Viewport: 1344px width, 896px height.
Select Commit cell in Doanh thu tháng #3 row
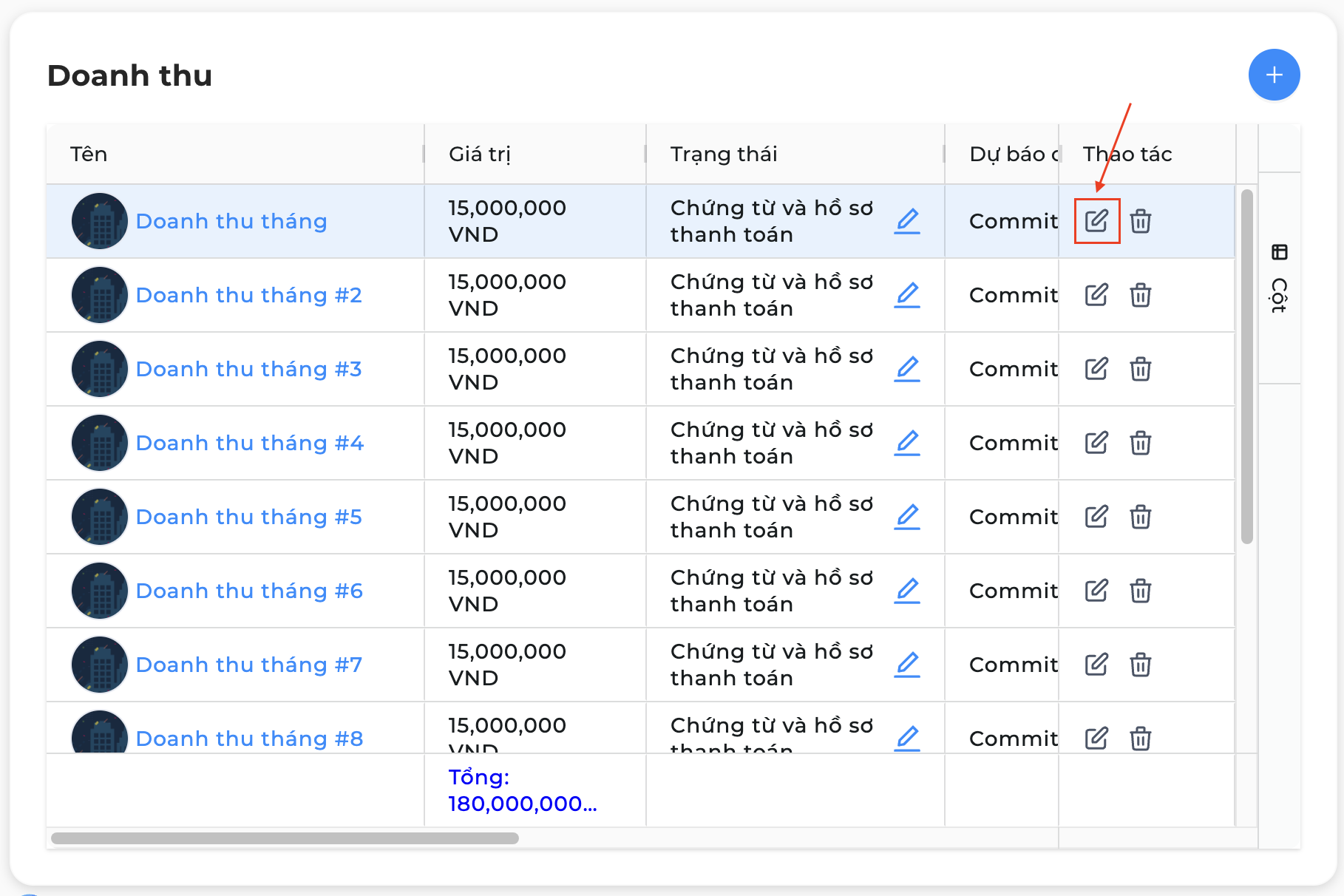[x=1002, y=369]
